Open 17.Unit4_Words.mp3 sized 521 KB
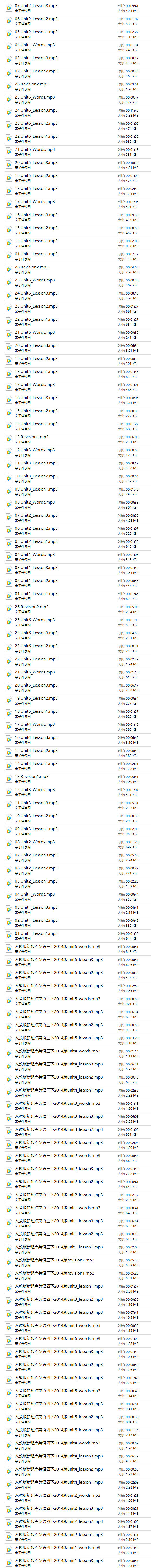The width and height of the screenshot is (151, 1568). [x=75, y=204]
